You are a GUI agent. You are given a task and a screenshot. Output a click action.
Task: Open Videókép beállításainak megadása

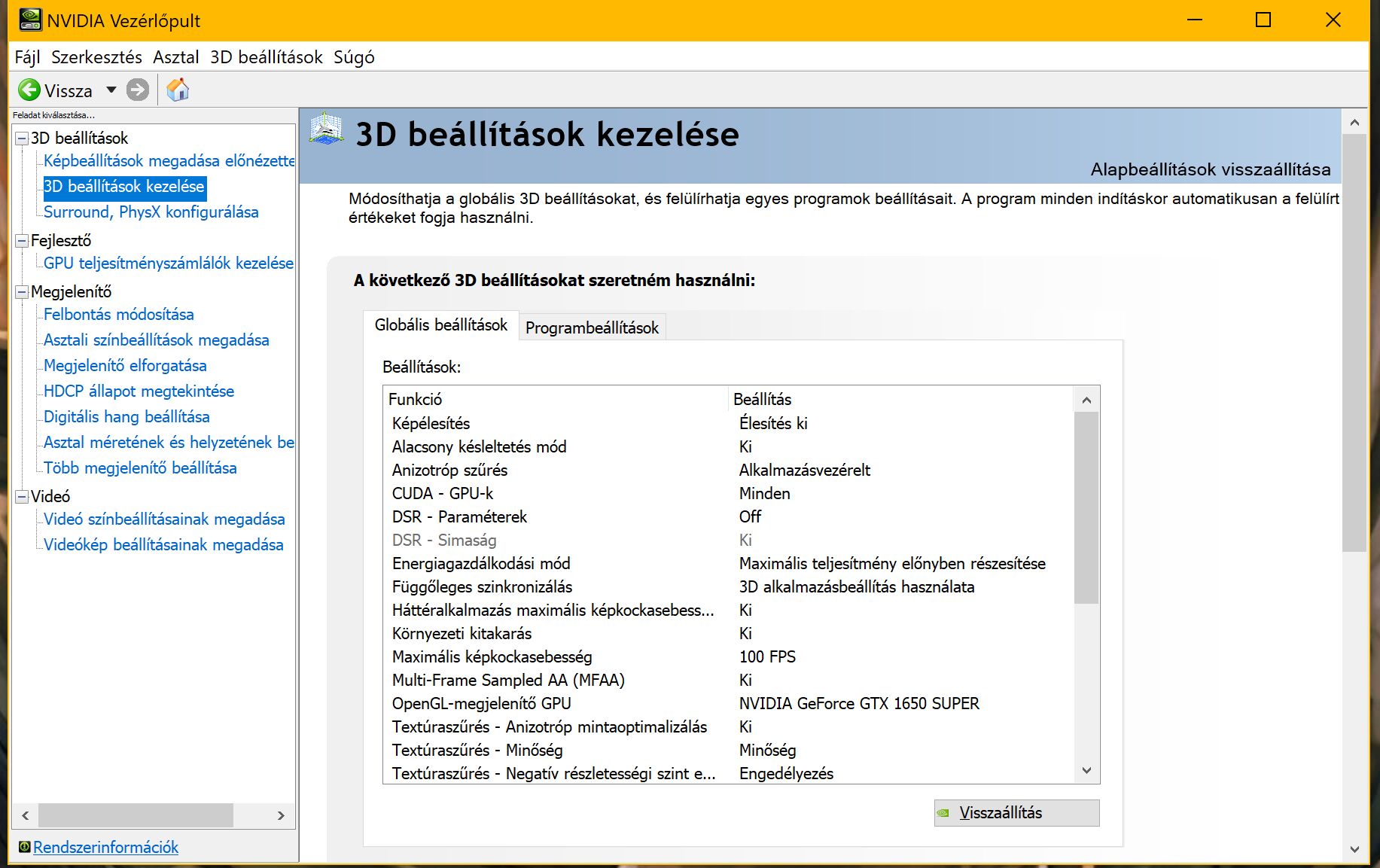163,545
